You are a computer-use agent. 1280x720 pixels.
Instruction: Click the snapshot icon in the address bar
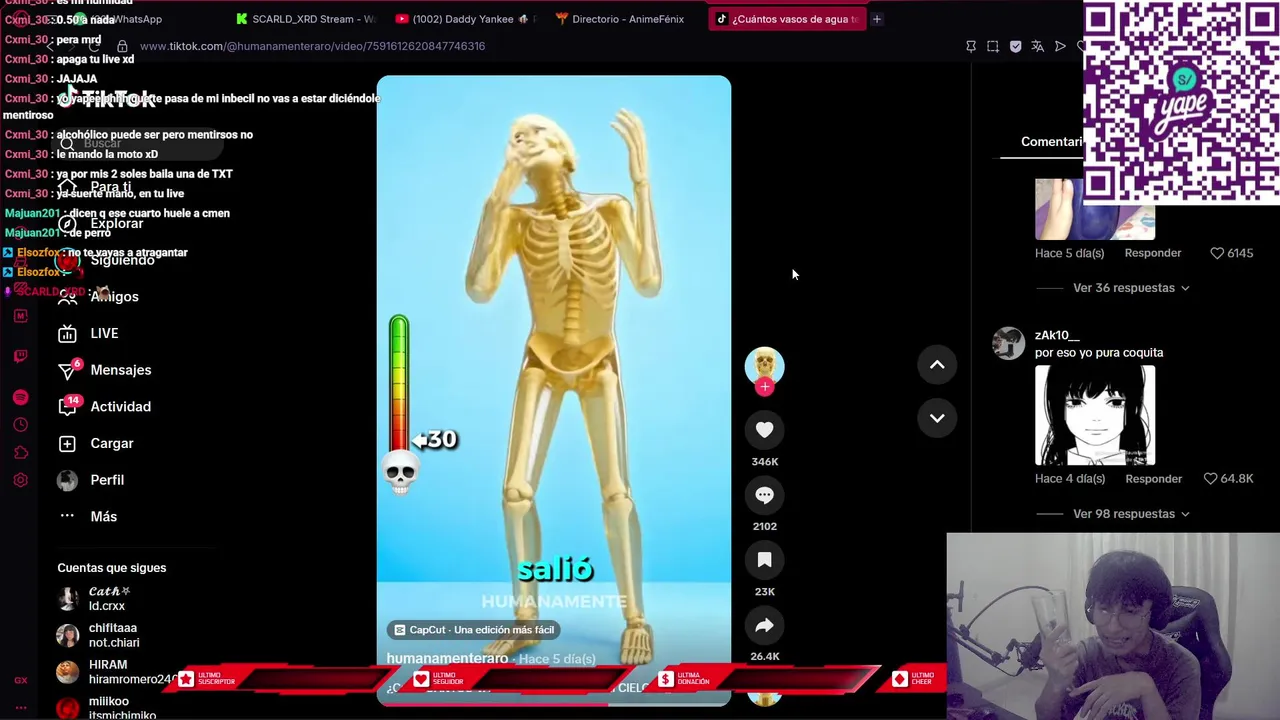click(x=993, y=46)
